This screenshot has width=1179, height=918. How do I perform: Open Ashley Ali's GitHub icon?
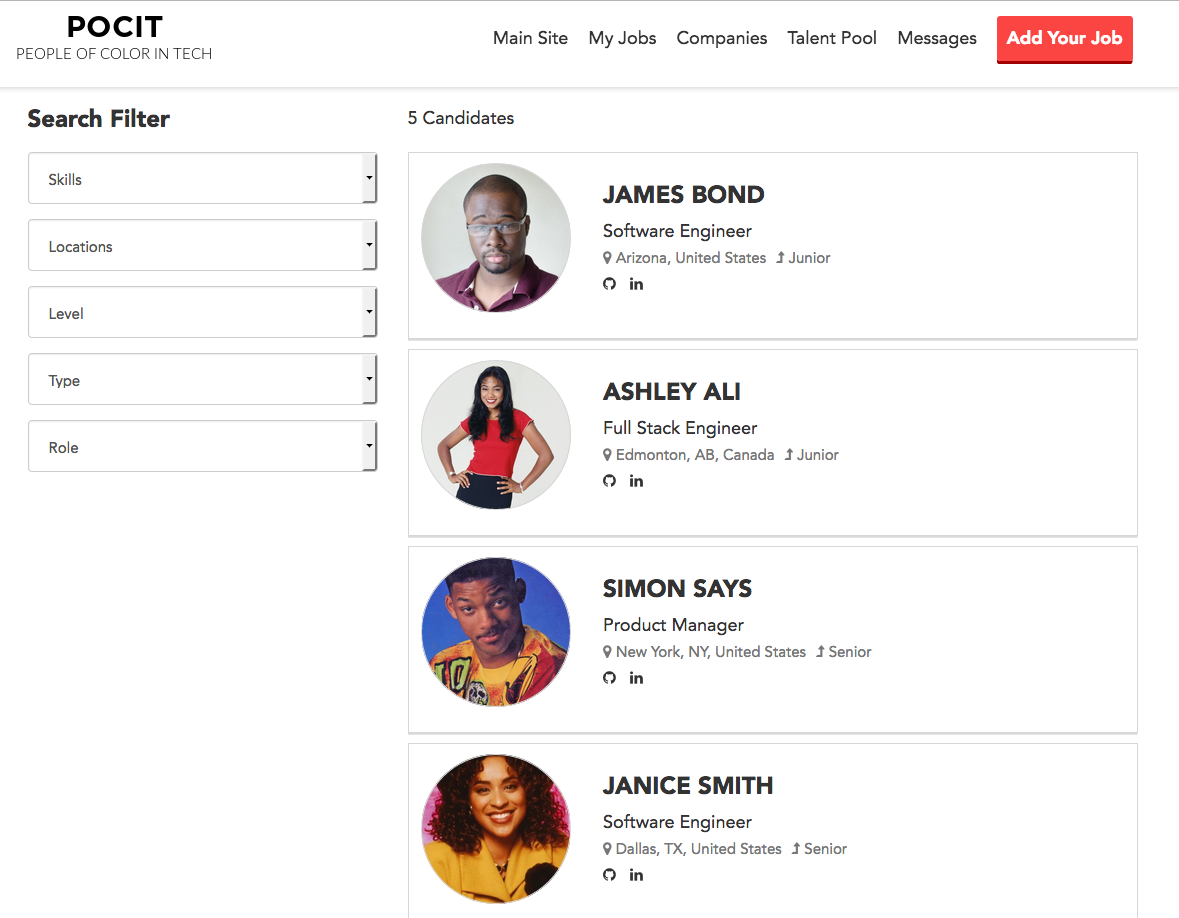point(609,481)
